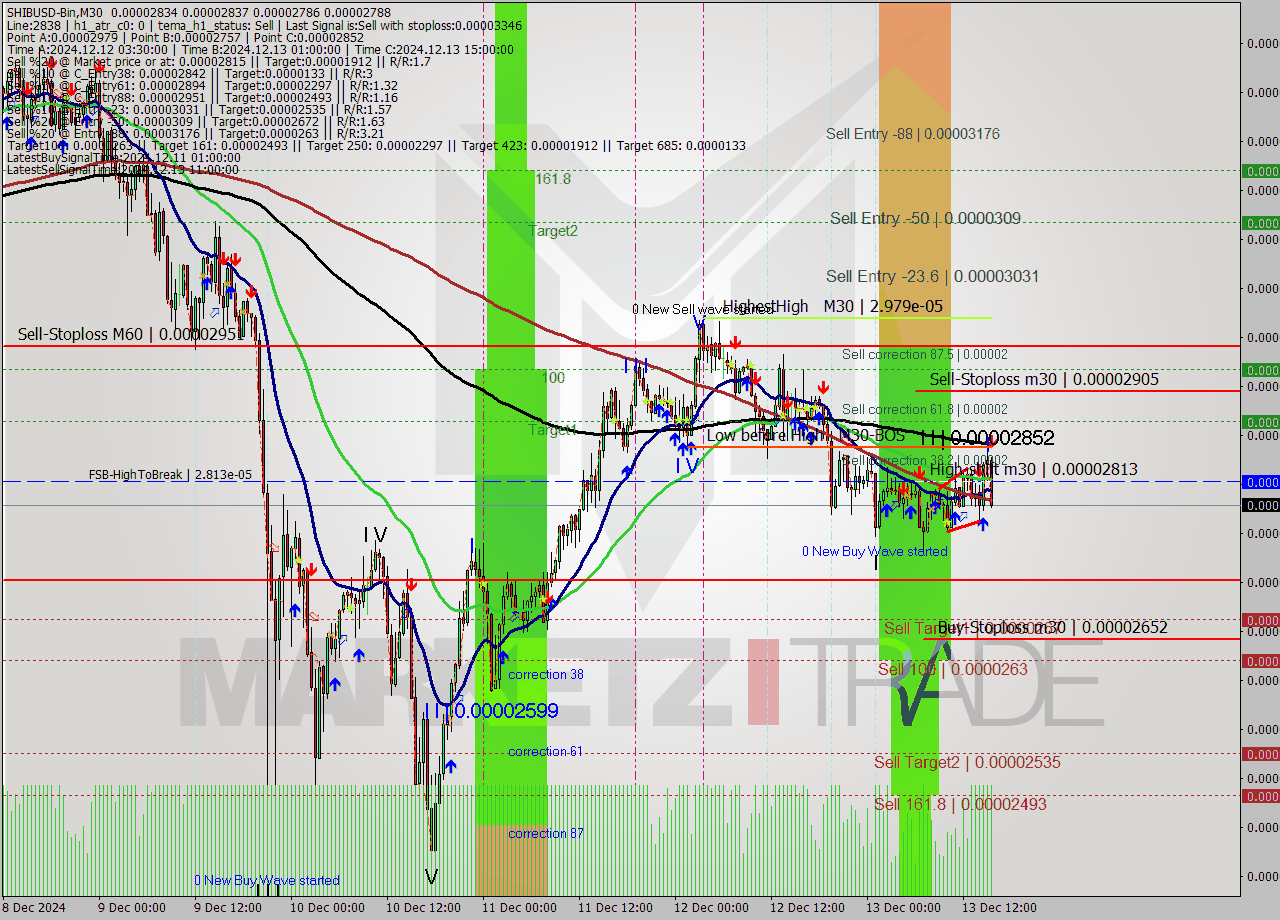The height and width of the screenshot is (920, 1280).
Task: Click the correction 38 label
Action: [546, 675]
